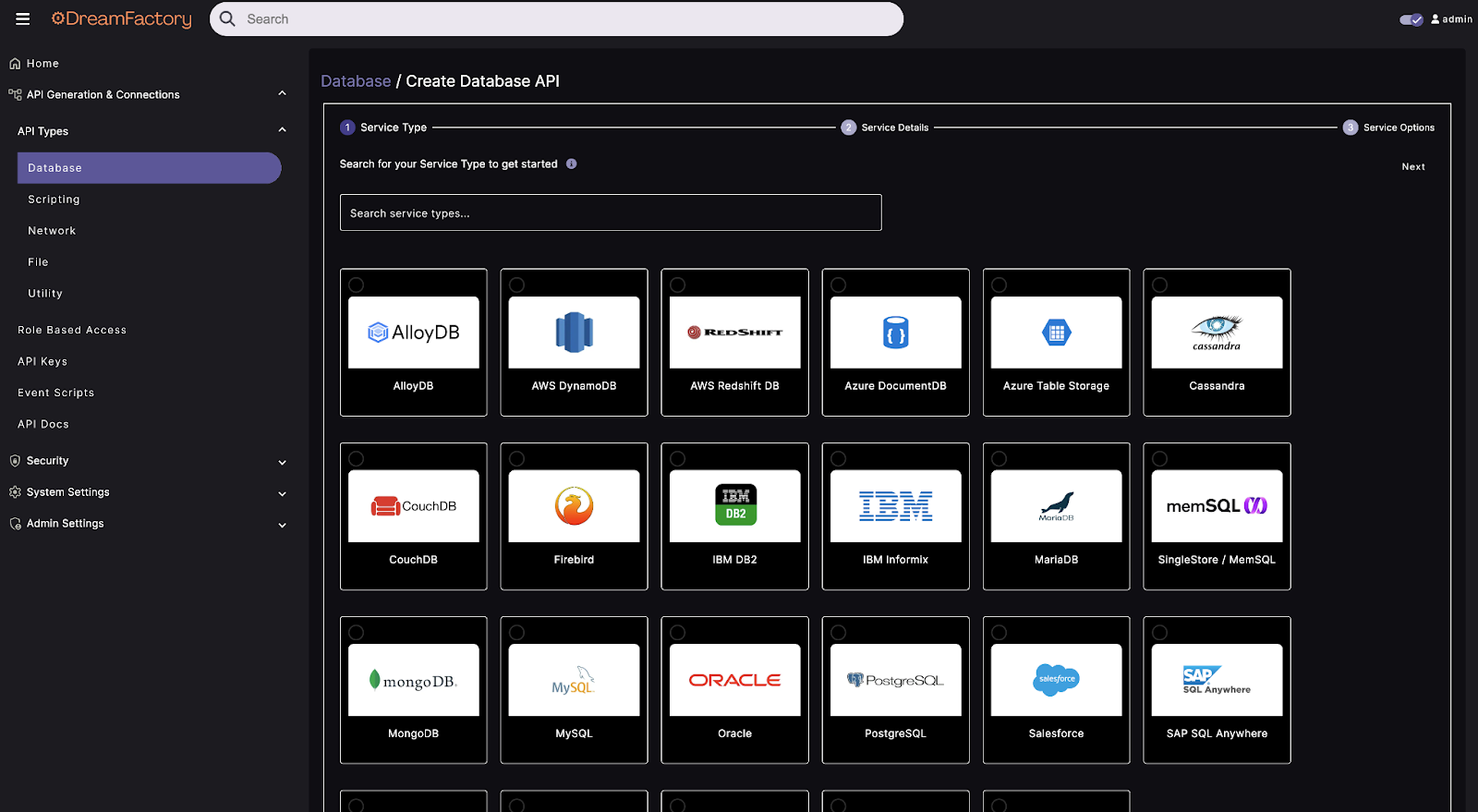The width and height of the screenshot is (1478, 812).
Task: Open the Database menu item
Action: pos(149,168)
